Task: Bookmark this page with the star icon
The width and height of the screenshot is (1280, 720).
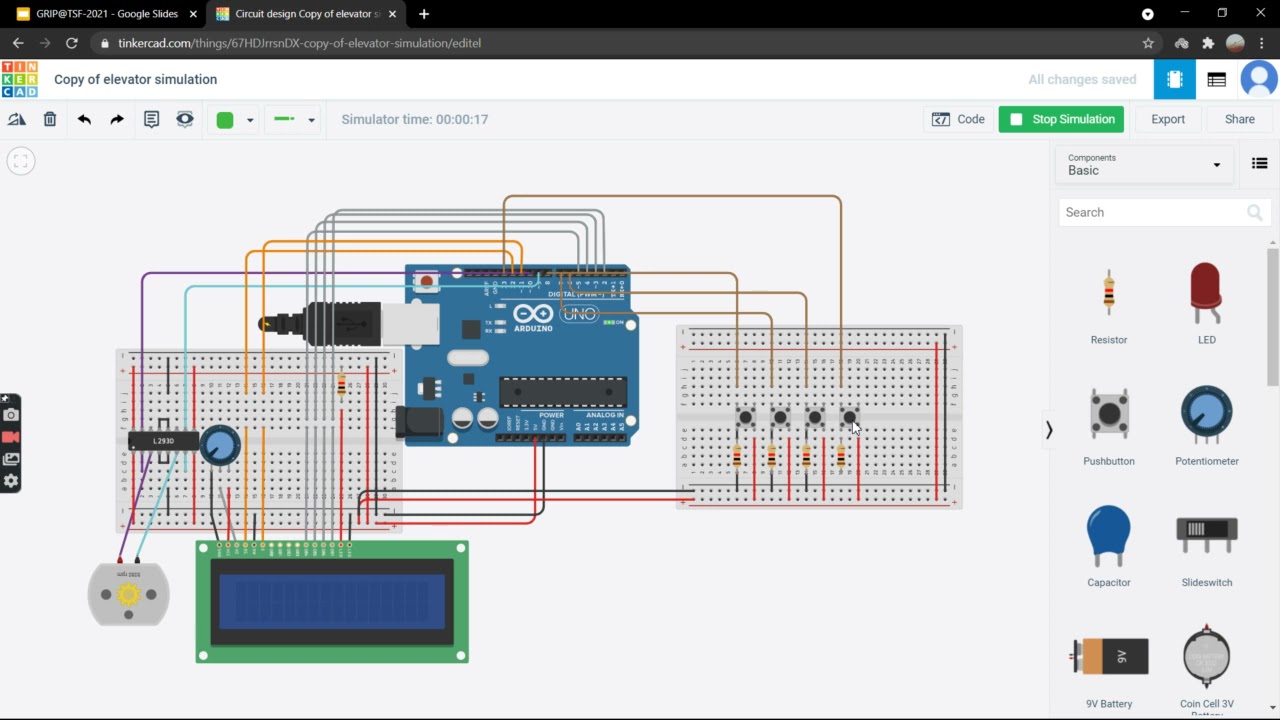Action: coord(1148,43)
